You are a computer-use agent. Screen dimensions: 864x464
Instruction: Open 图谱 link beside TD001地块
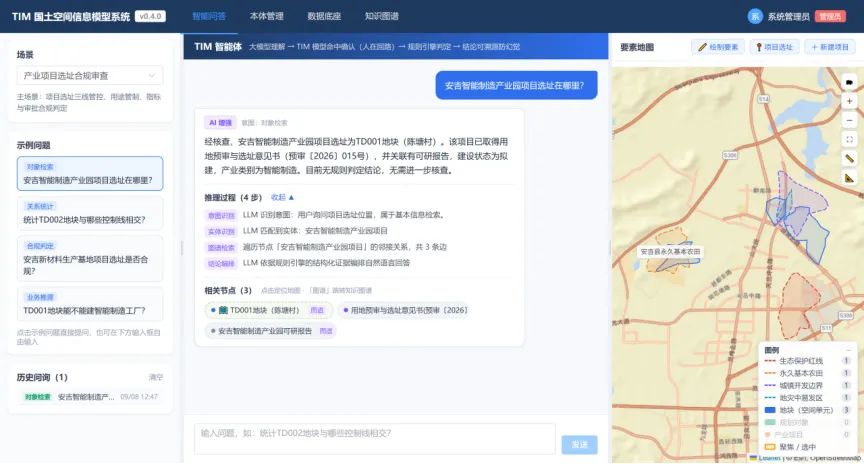[317, 310]
